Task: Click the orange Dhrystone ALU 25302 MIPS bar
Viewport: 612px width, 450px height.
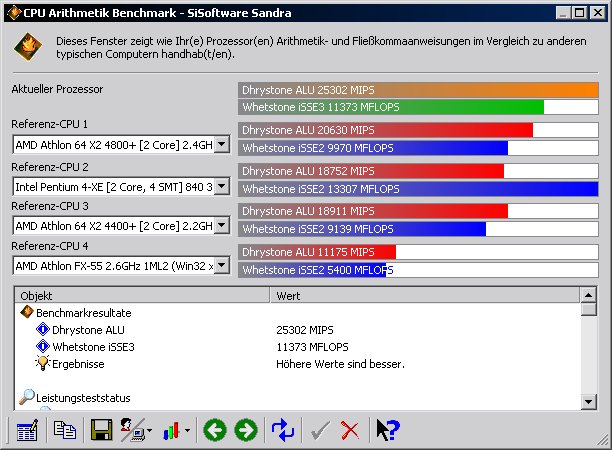Action: coord(418,90)
